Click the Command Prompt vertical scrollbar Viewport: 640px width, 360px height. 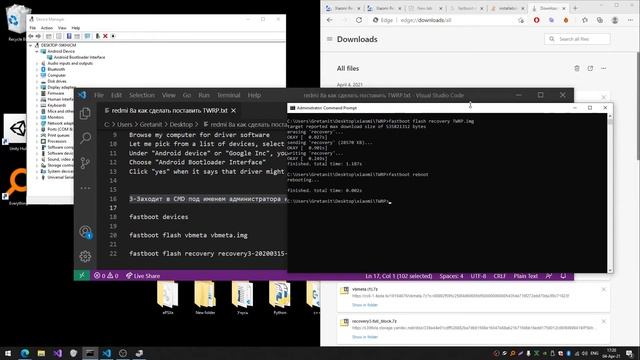tap(610, 193)
